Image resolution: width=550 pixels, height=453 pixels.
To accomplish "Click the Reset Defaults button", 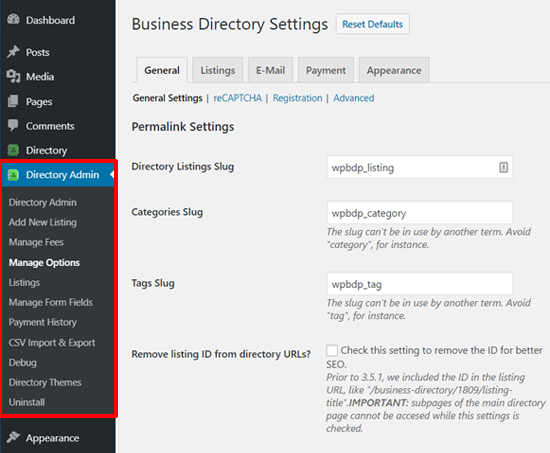I will pos(373,24).
